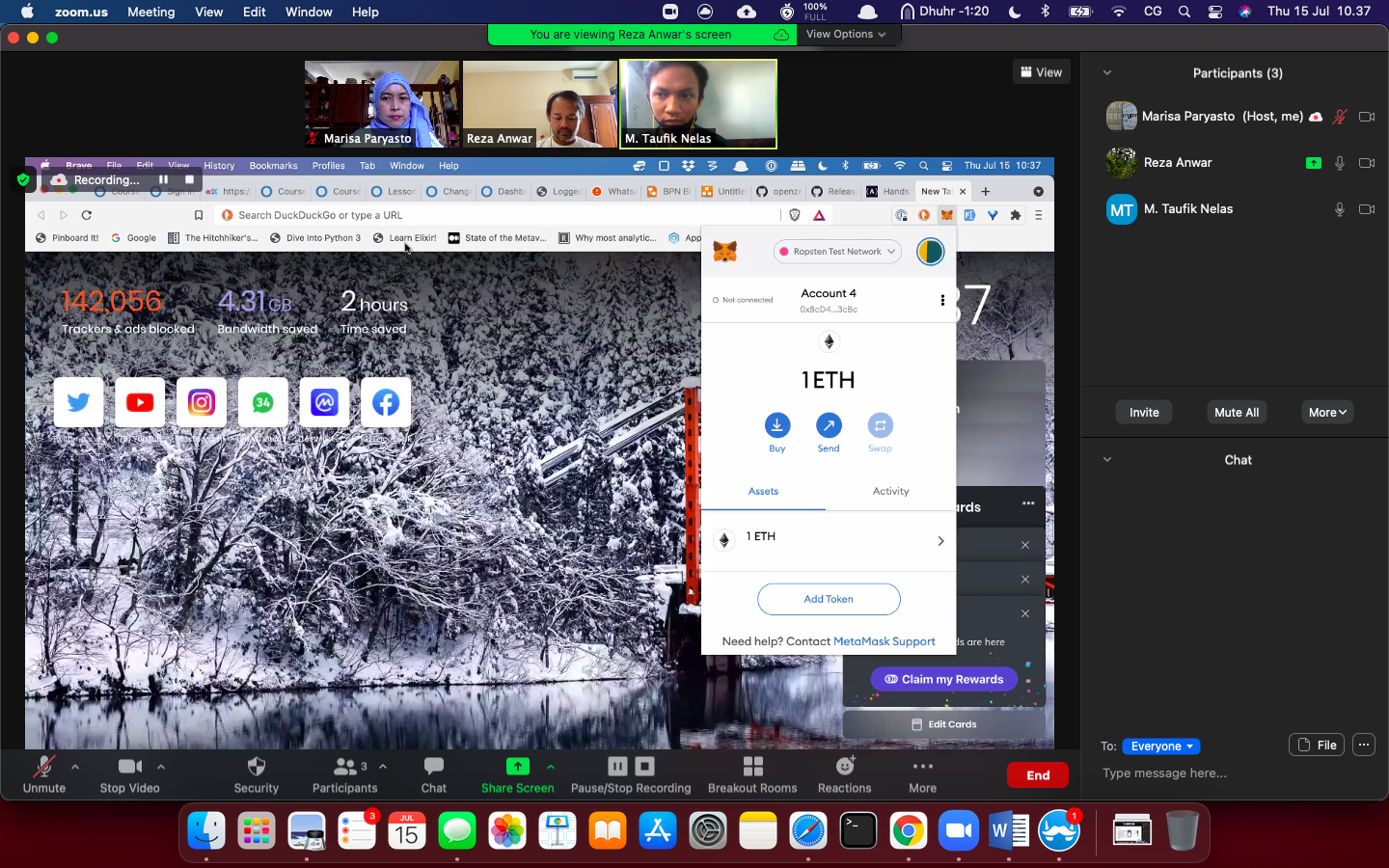Open video options arrow next to Stop Video
1389x868 pixels.
pyautogui.click(x=161, y=767)
